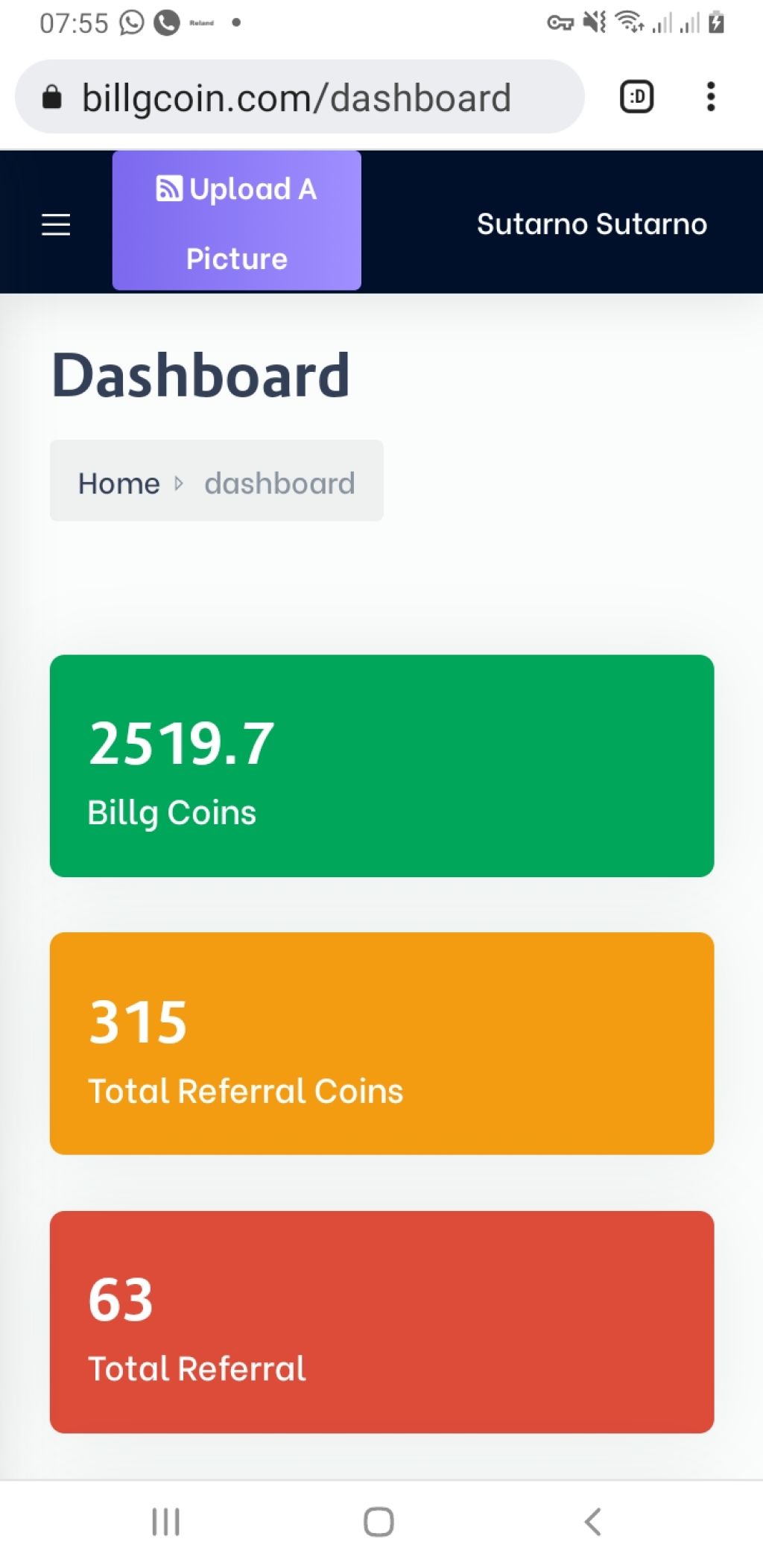Open the red Total Referral card

(381, 1321)
